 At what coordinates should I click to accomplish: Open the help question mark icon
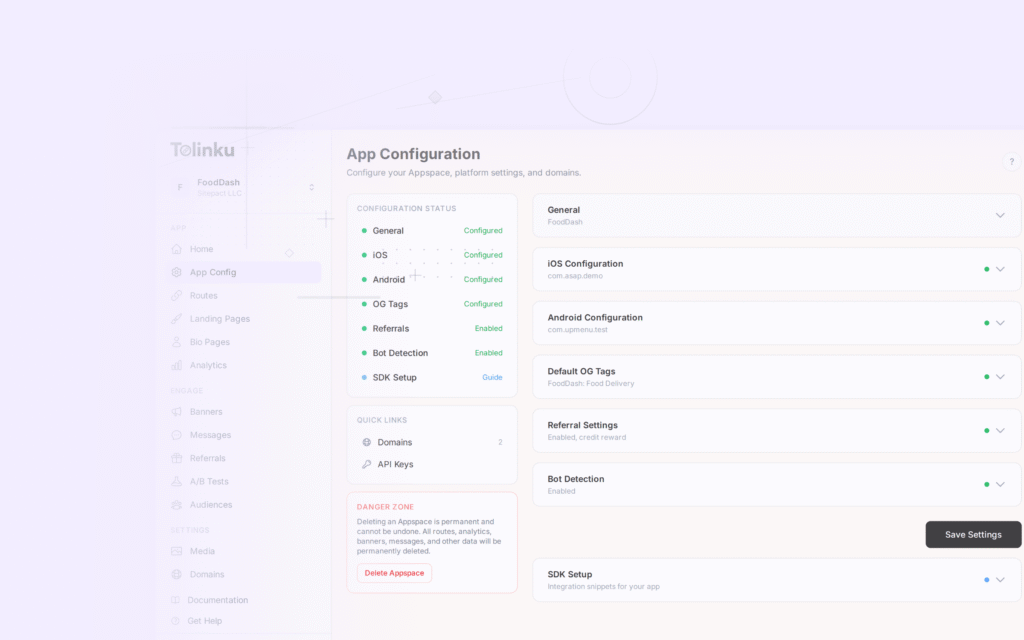(1011, 161)
